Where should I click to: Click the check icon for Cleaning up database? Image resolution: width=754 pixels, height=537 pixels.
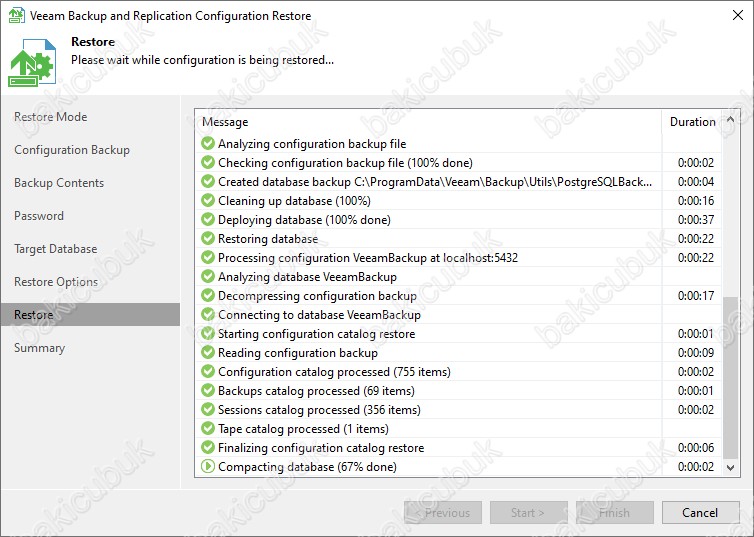(208, 200)
